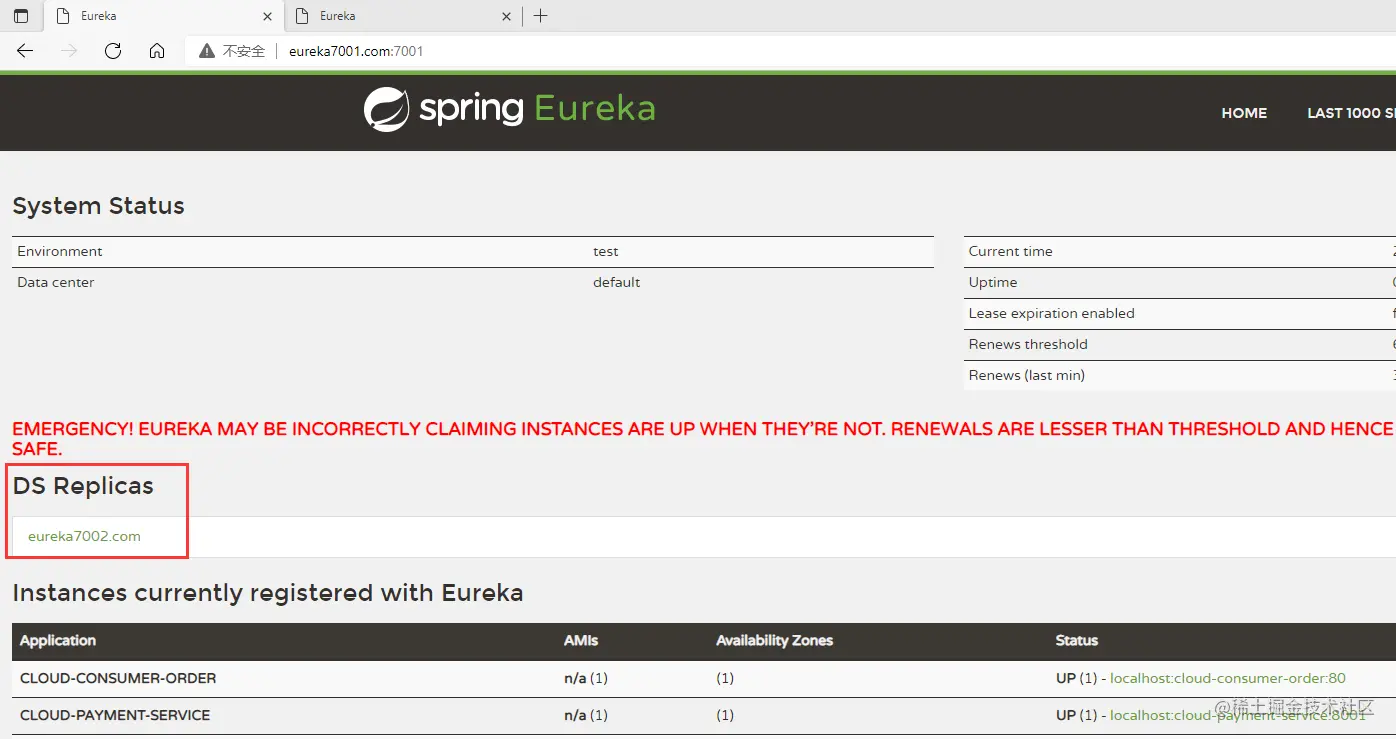Click the red EMERGENCY warning message

click(x=704, y=439)
